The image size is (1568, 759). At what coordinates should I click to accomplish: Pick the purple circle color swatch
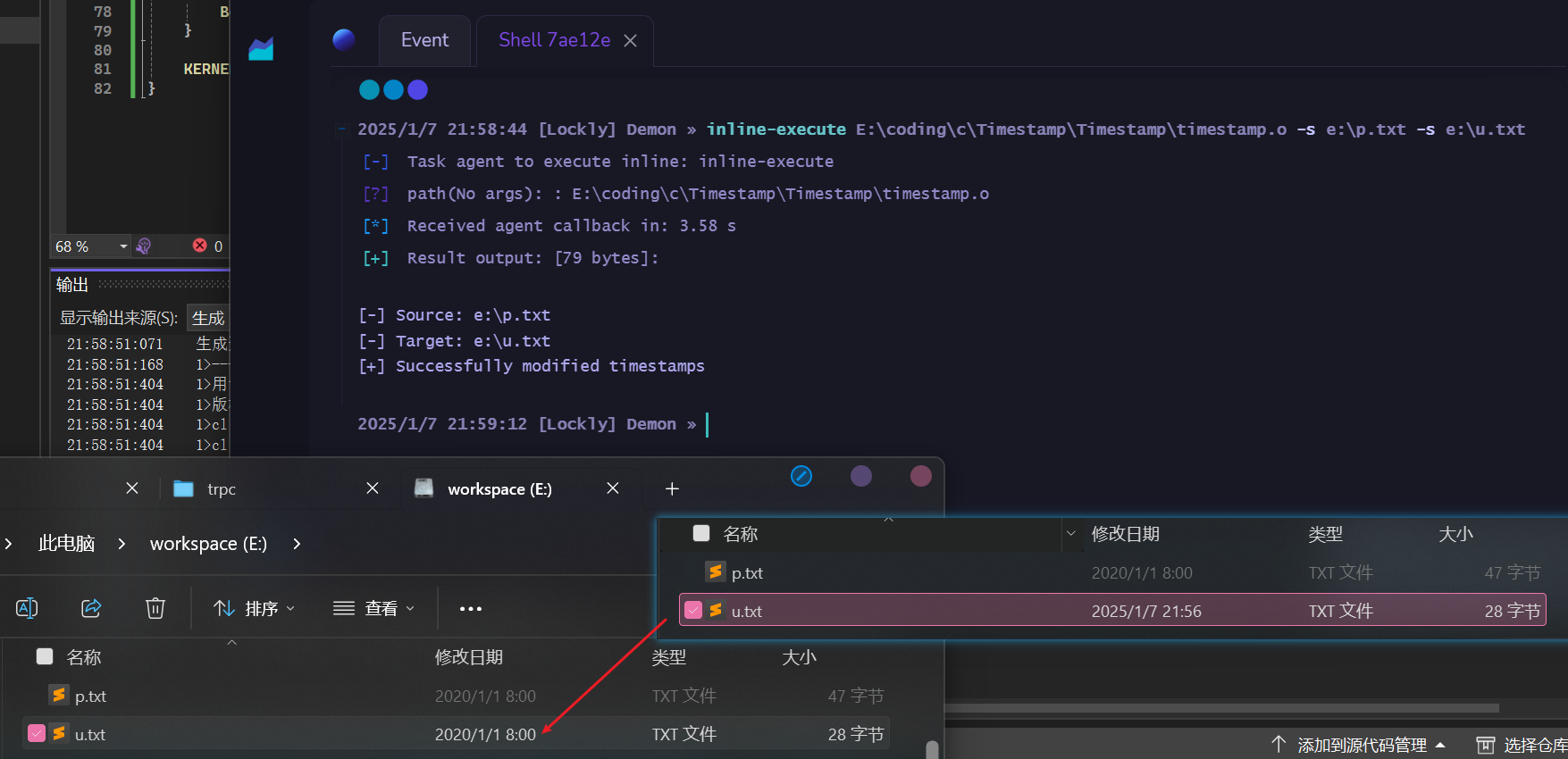861,476
